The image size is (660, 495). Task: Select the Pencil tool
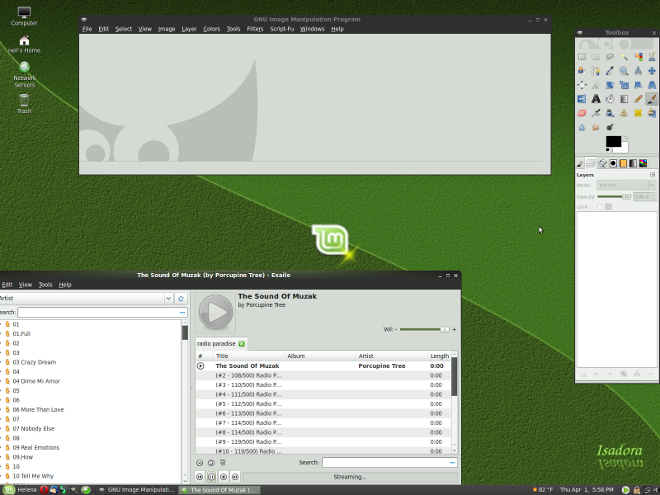click(x=638, y=99)
